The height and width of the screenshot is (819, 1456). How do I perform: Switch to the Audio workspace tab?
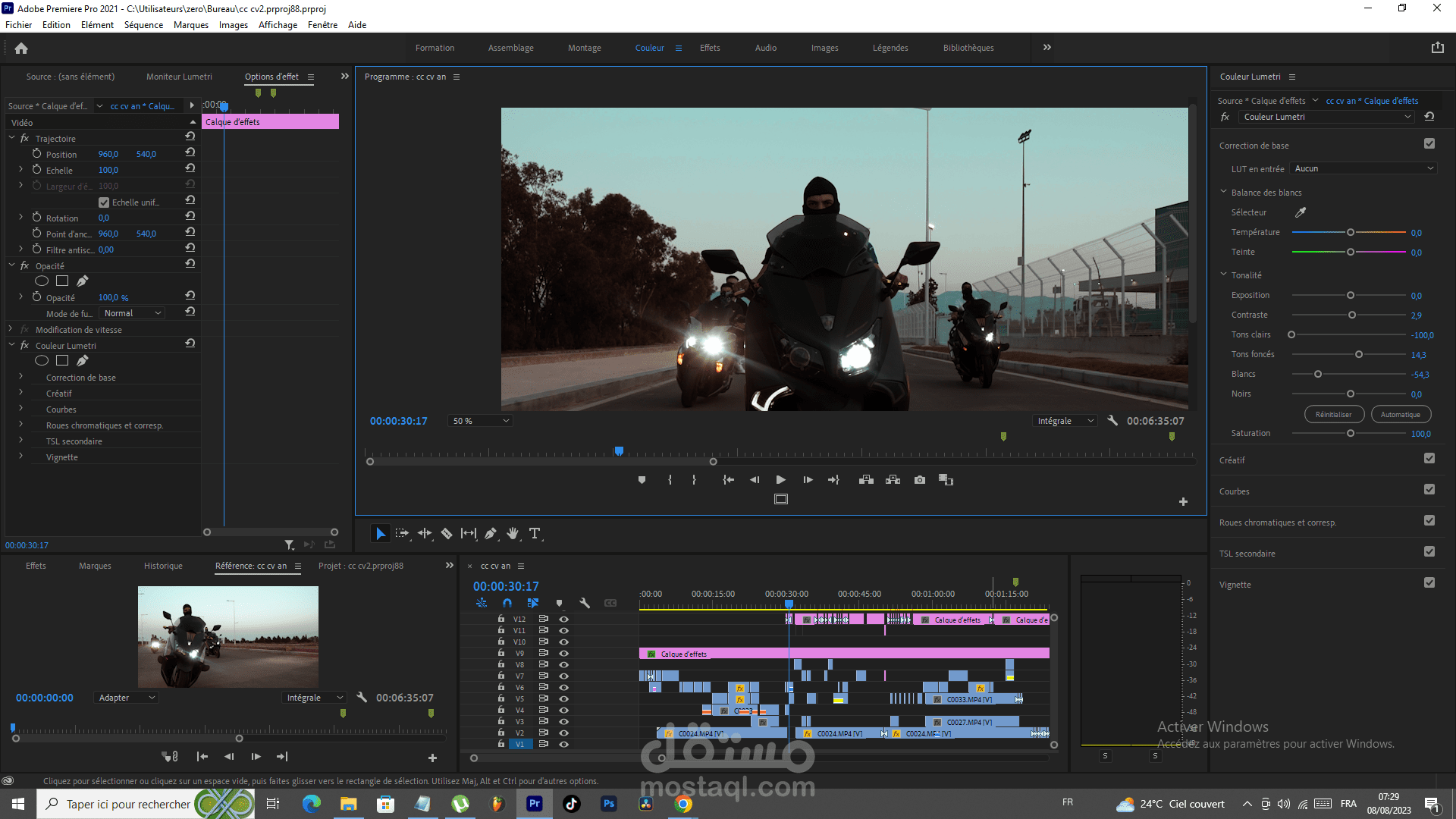tap(765, 48)
